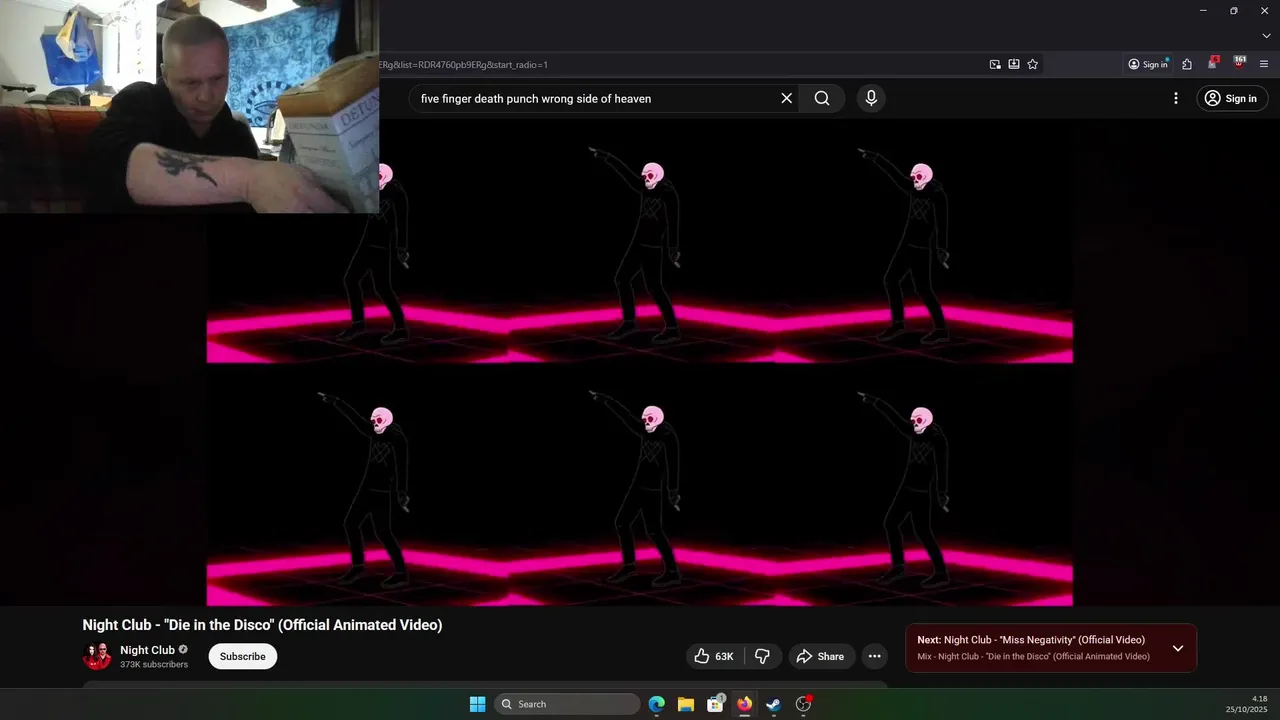Screen dimensions: 1280x720
Task: Open the Firefox extensions puzzle icon
Action: click(1187, 64)
